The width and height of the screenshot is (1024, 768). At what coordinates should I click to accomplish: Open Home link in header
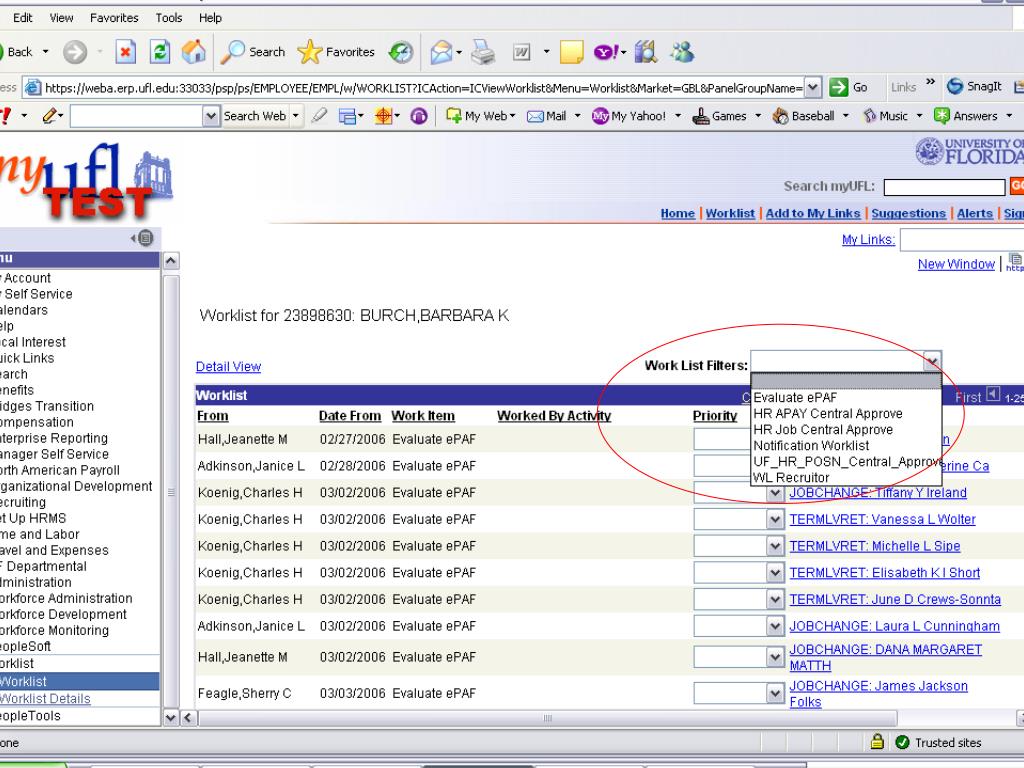point(677,214)
